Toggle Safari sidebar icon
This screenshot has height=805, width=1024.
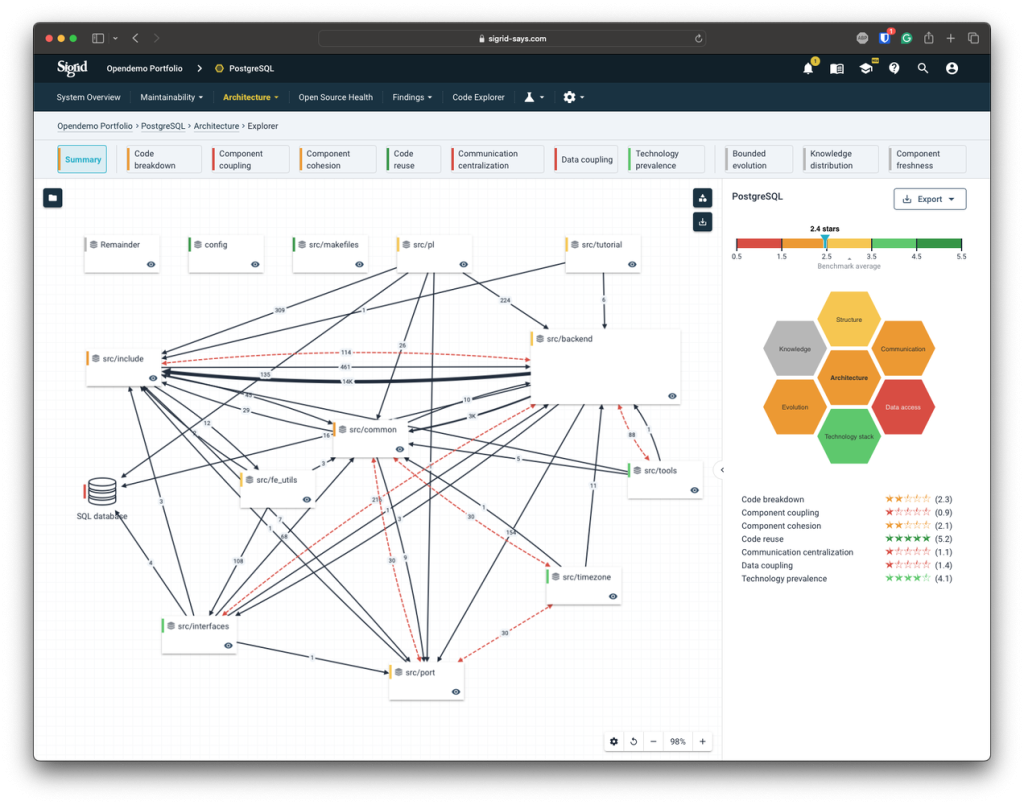[98, 39]
